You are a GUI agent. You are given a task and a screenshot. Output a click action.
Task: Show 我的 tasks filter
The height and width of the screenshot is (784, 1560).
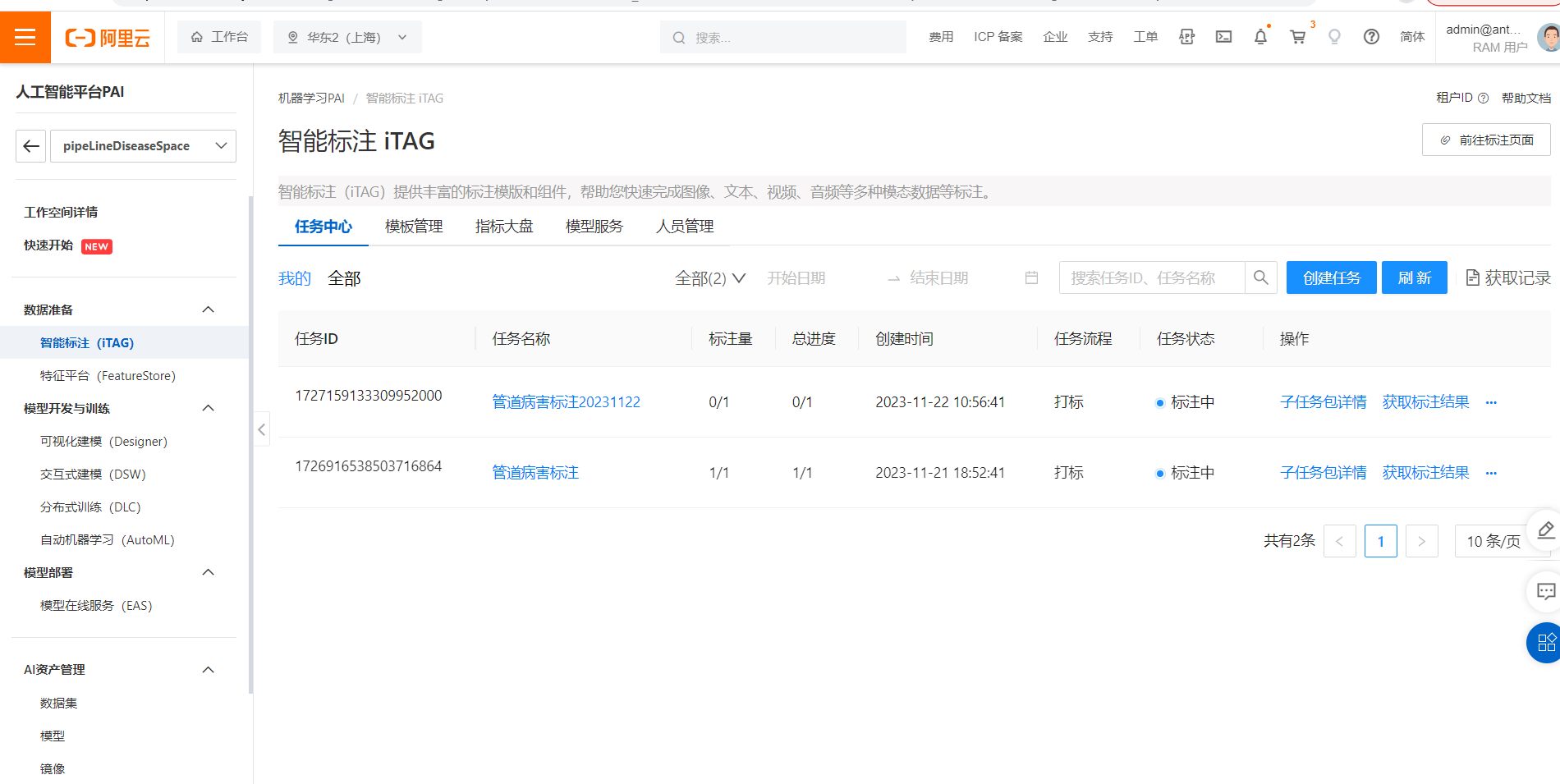point(295,278)
